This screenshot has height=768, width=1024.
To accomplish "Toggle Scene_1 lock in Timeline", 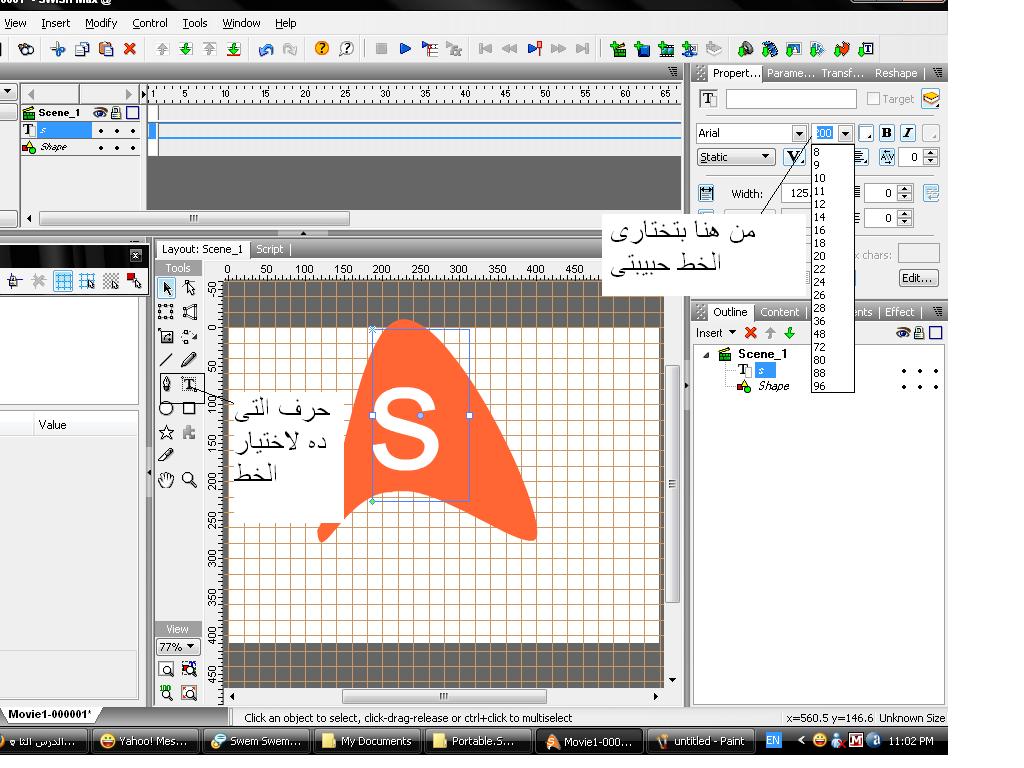I will 116,113.
